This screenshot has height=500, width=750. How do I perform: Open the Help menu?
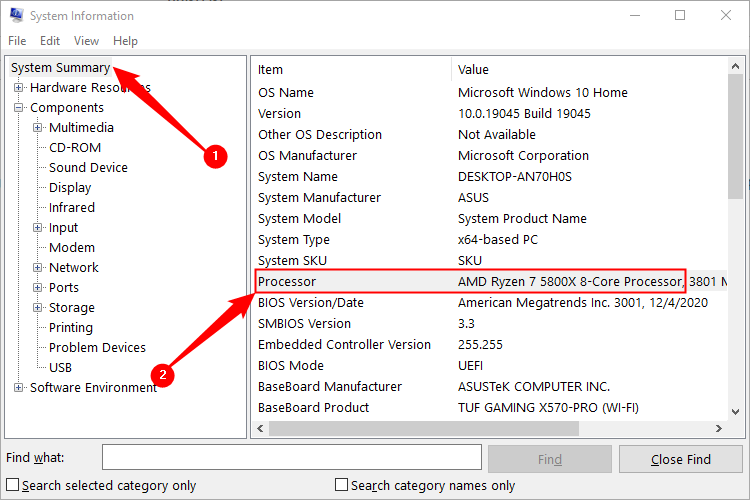pyautogui.click(x=125, y=41)
